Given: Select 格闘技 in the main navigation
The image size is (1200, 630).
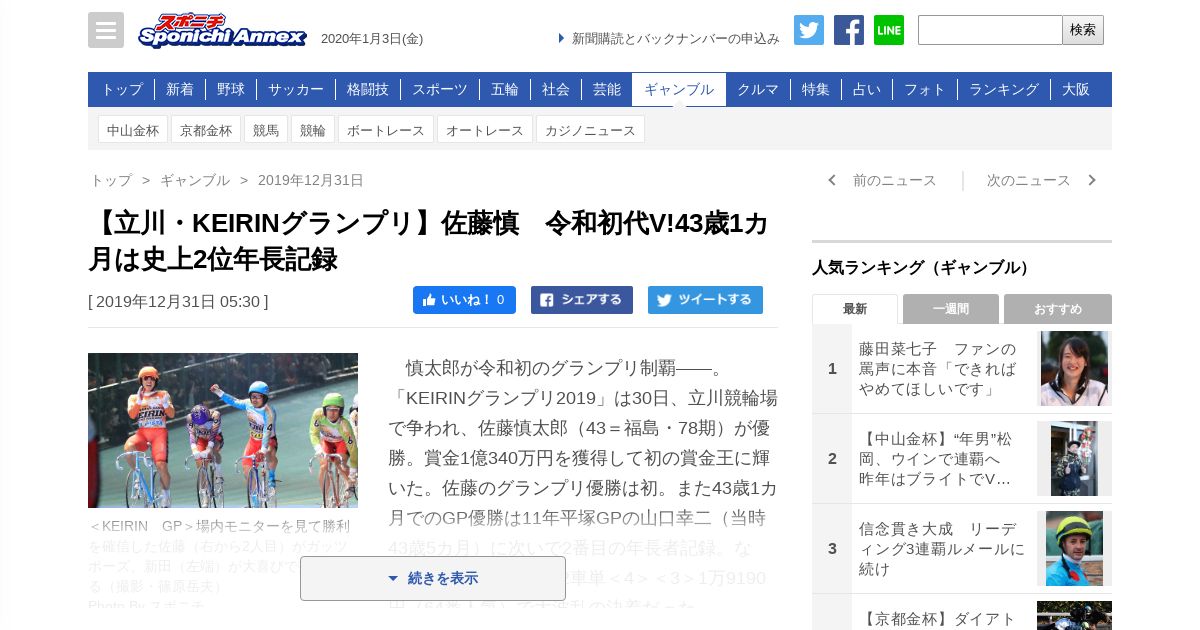Looking at the screenshot, I should pos(368,89).
